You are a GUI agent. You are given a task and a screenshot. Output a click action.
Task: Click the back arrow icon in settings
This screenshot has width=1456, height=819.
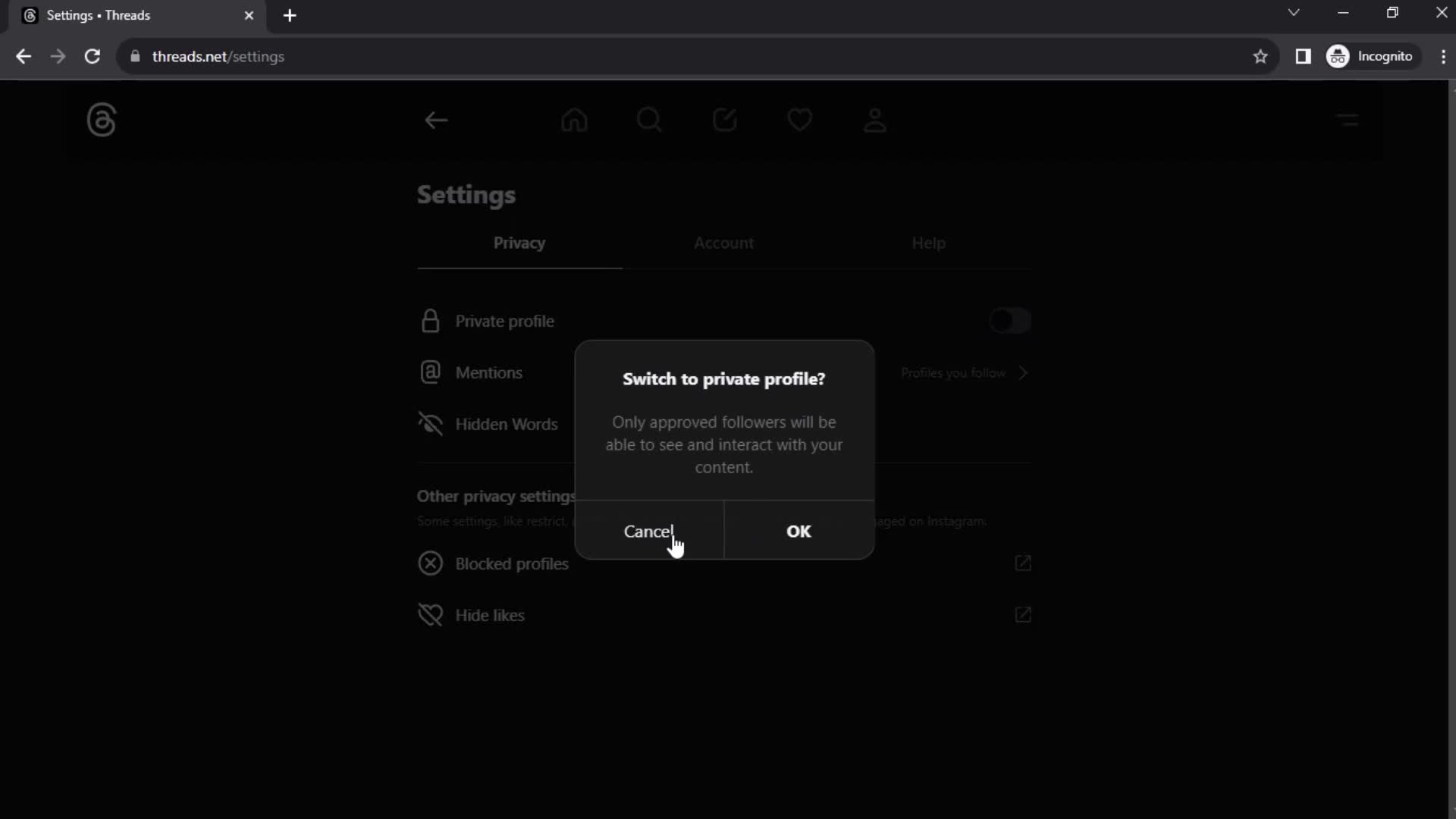tap(437, 120)
